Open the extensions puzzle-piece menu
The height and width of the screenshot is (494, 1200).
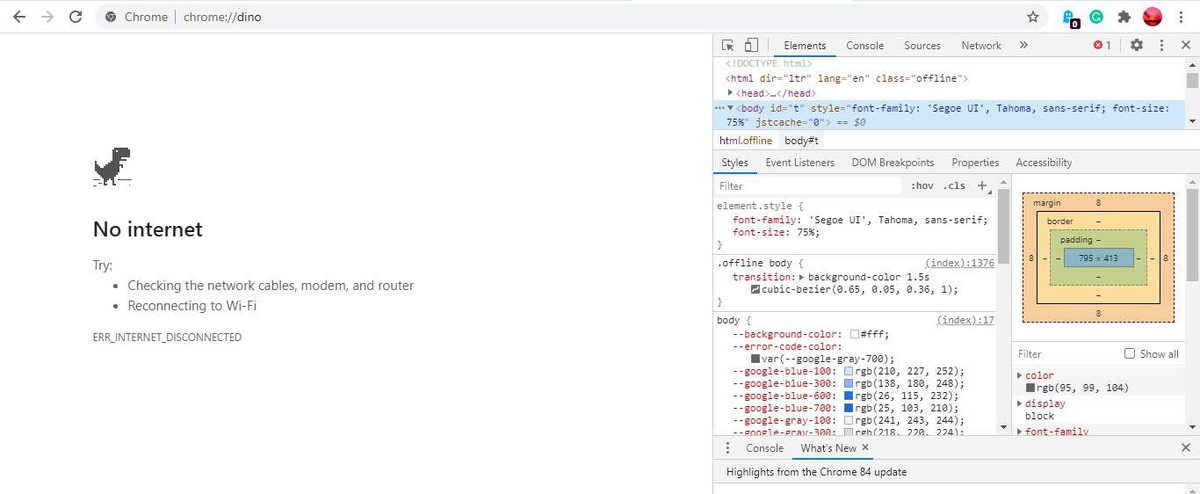1124,17
